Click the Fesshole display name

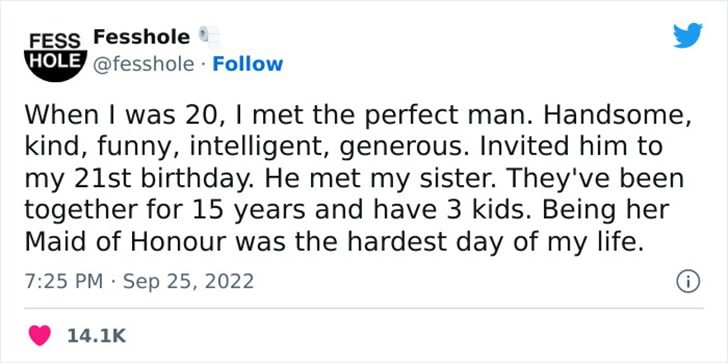click(142, 37)
